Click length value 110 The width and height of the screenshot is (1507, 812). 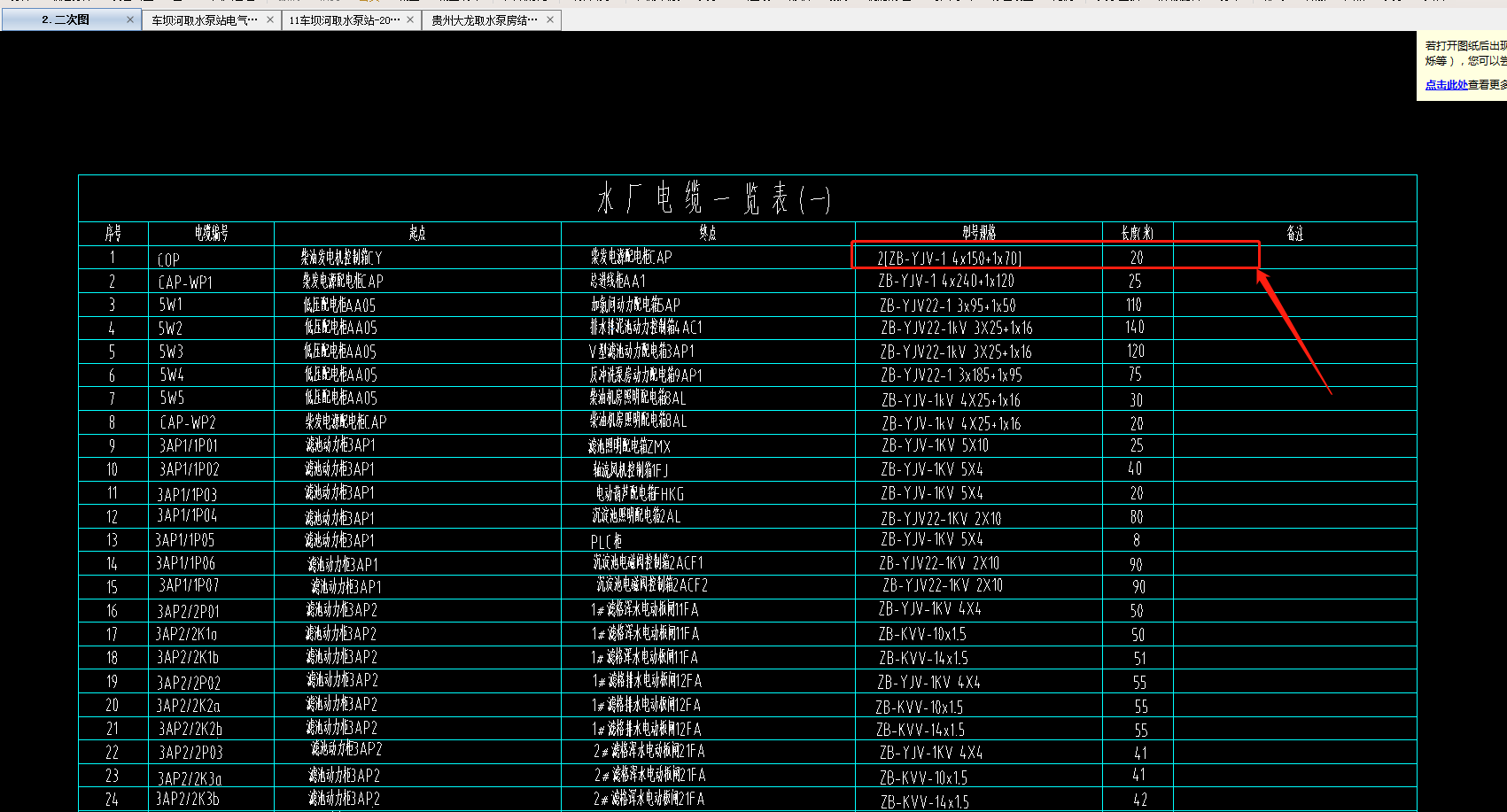[1134, 305]
